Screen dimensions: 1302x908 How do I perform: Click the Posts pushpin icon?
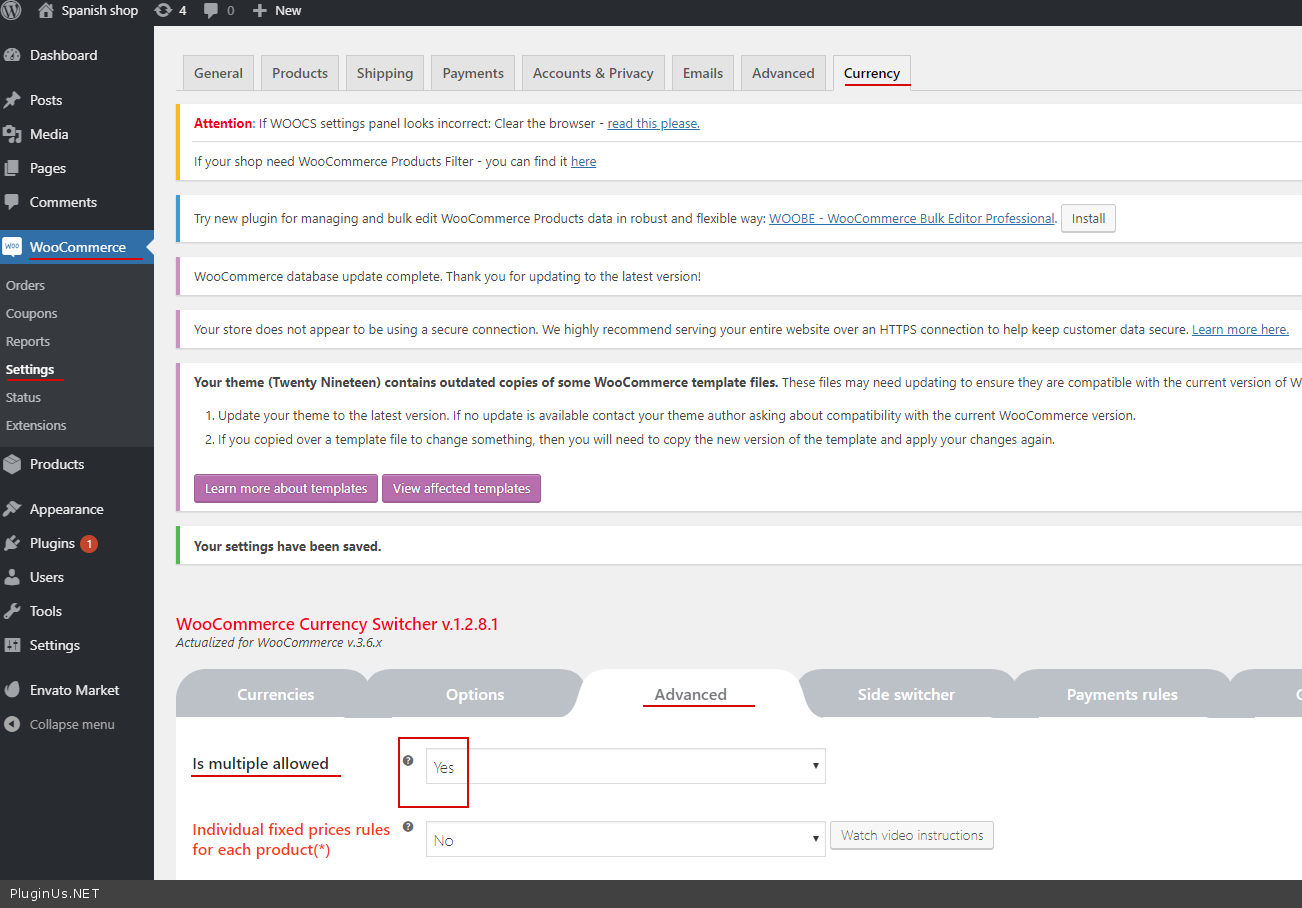[12, 100]
